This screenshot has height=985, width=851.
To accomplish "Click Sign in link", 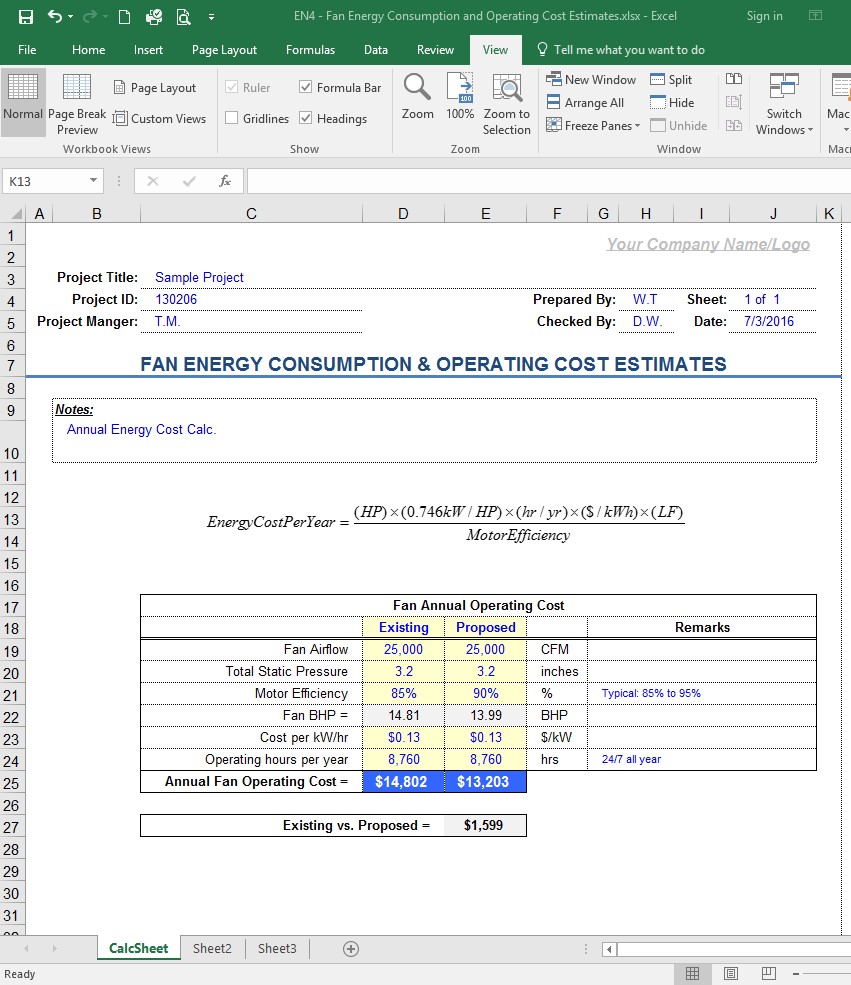I will [x=764, y=16].
